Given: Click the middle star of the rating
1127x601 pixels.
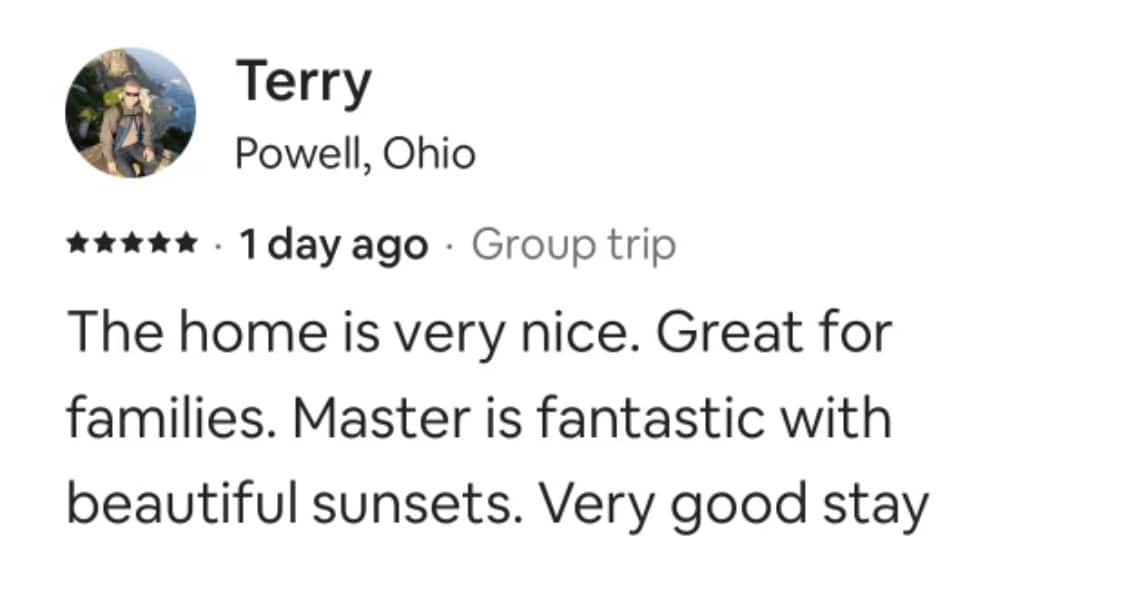Looking at the screenshot, I should [x=132, y=244].
